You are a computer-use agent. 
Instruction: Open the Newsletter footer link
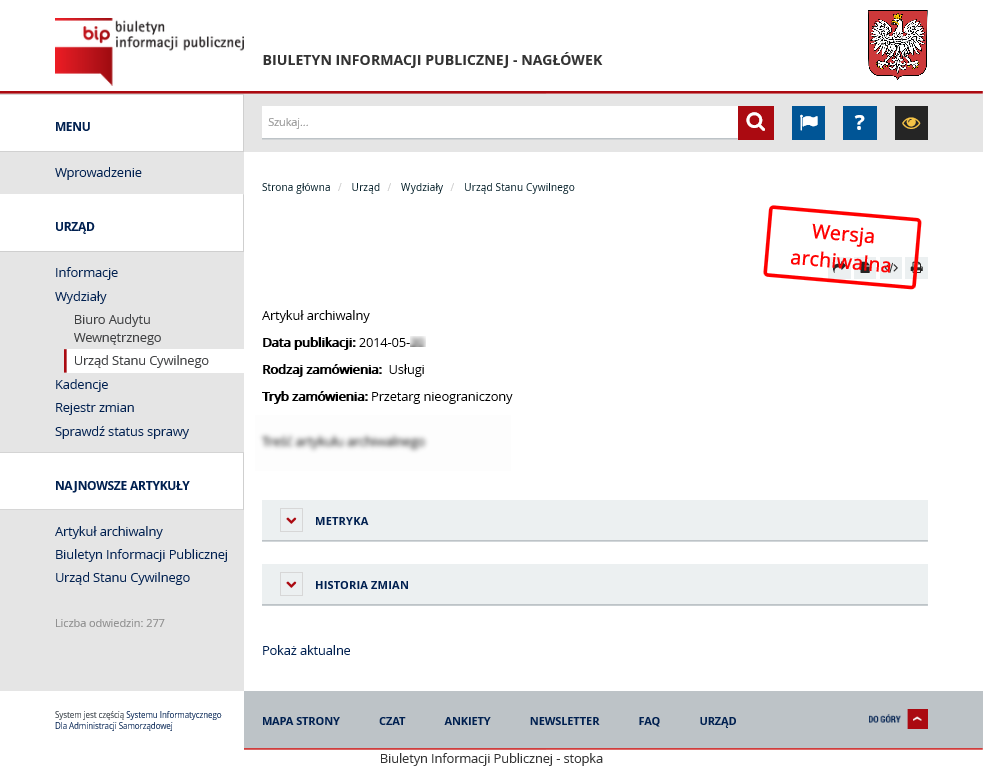pyautogui.click(x=564, y=721)
